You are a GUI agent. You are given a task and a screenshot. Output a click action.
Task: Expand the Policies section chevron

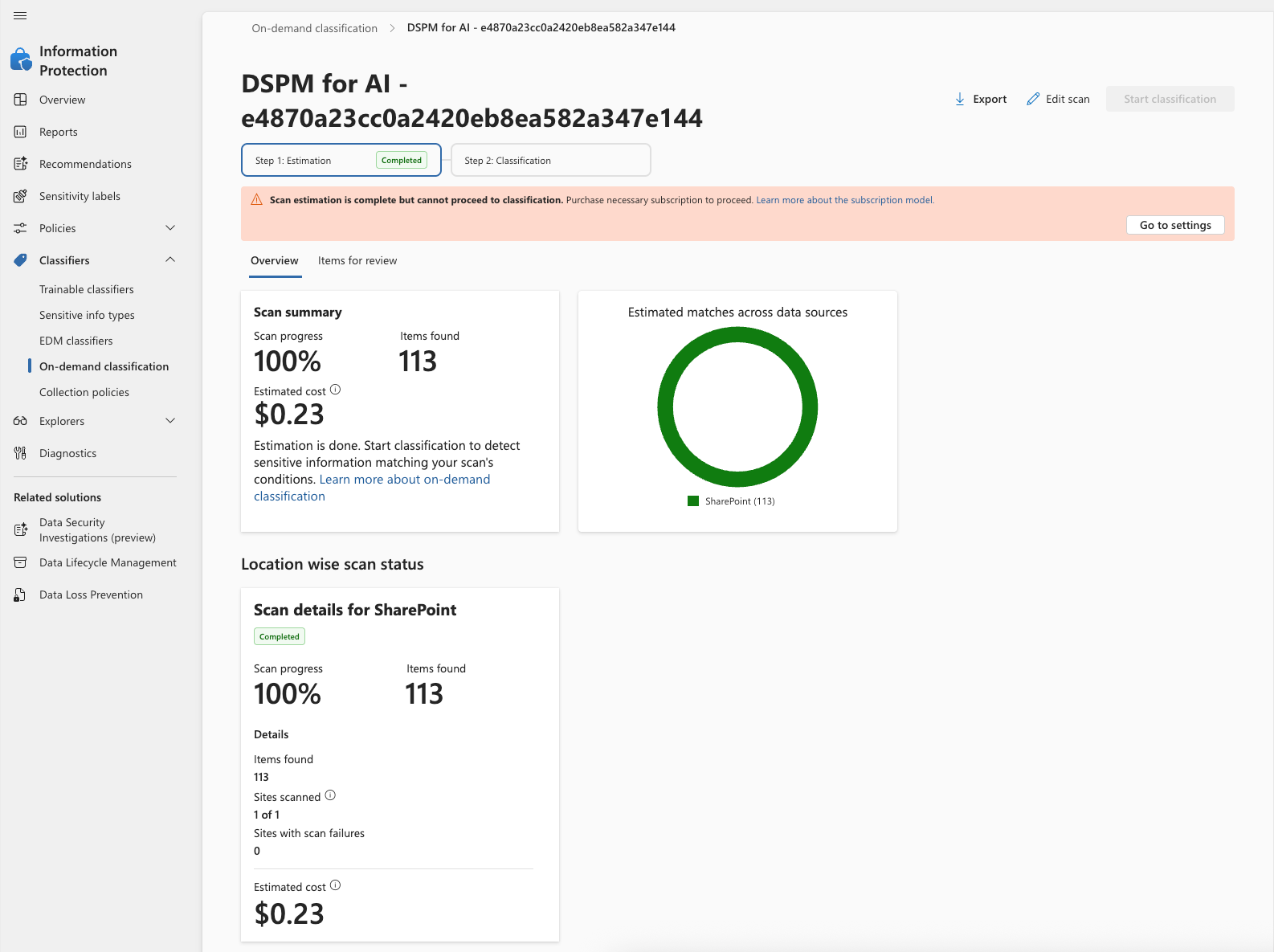(x=170, y=228)
